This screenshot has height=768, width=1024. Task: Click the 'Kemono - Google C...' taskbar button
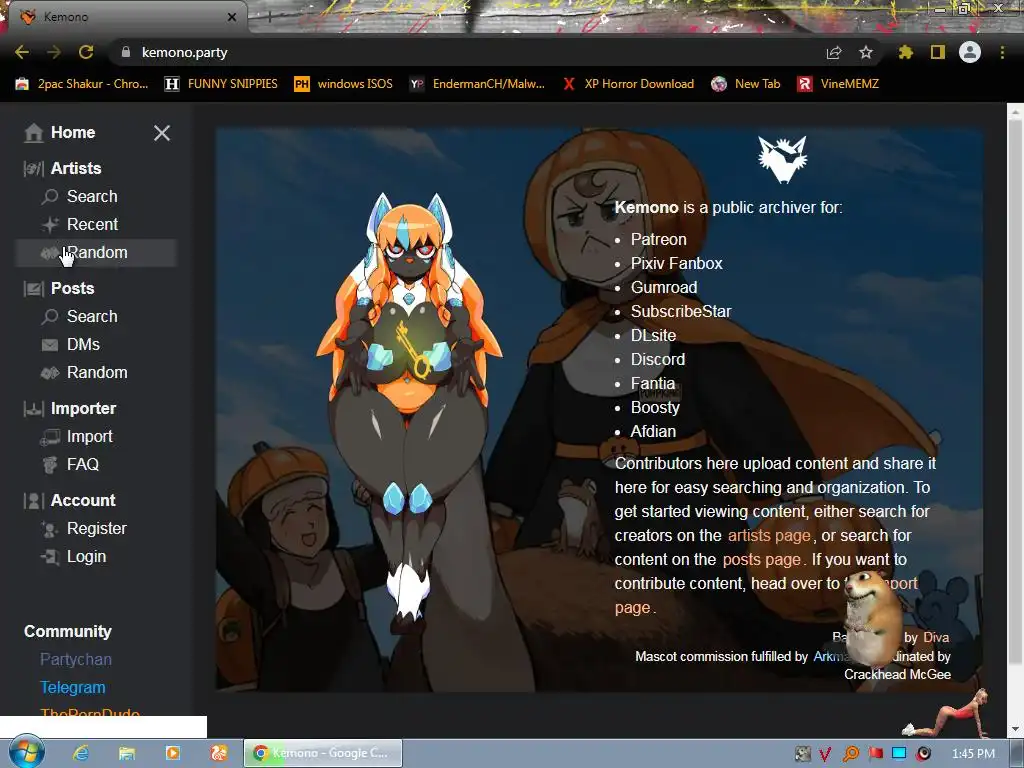[x=323, y=753]
